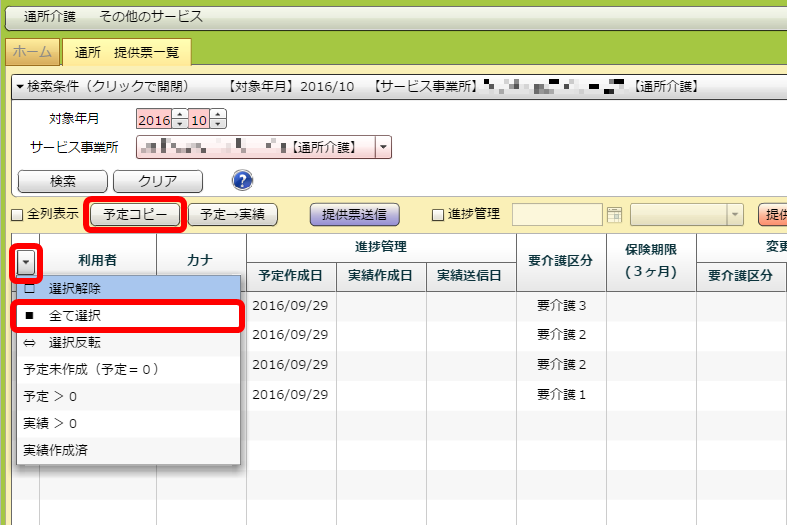This screenshot has width=787, height=525.
Task: Switch to the ホーム tab
Action: tap(32, 51)
